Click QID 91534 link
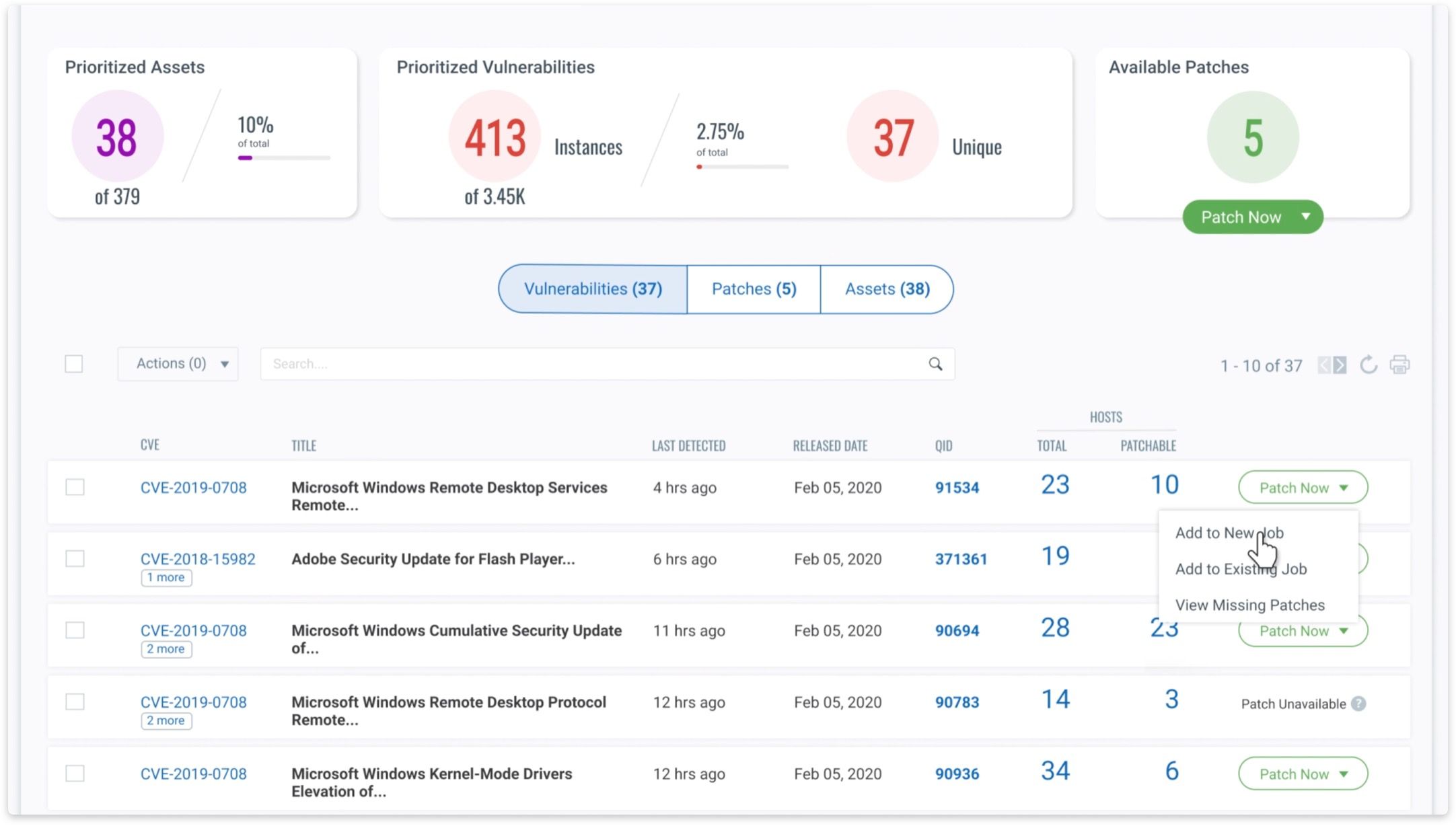1456x826 pixels. pyautogui.click(x=957, y=487)
